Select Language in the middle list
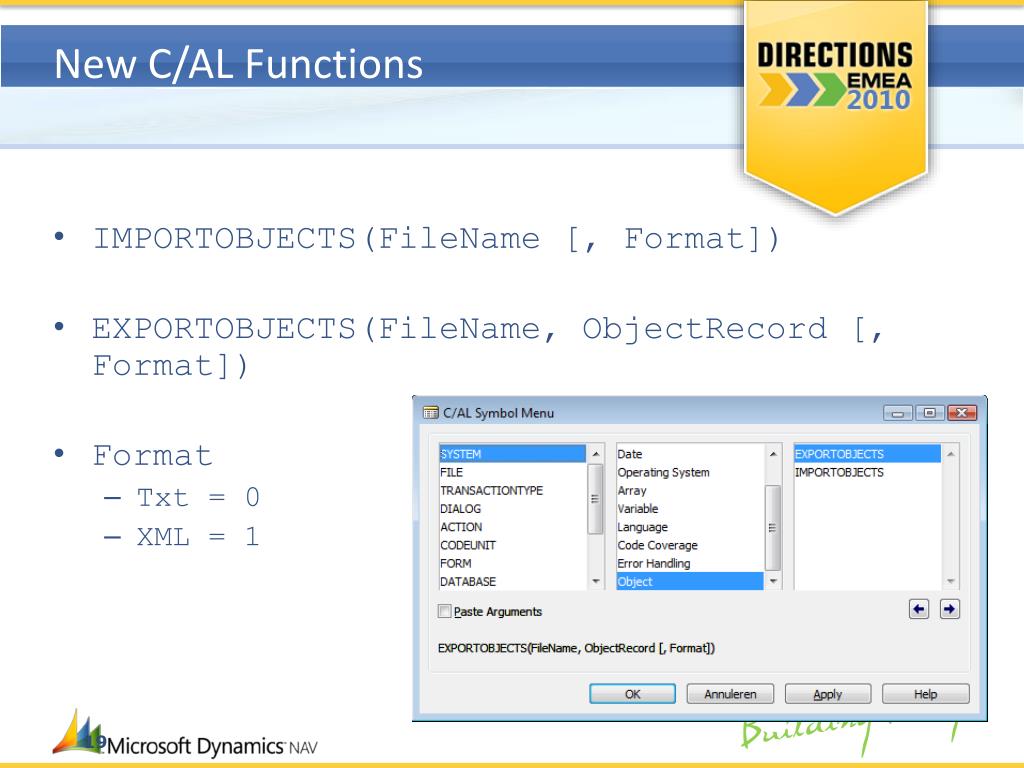Viewport: 1024px width, 768px height. coord(690,527)
